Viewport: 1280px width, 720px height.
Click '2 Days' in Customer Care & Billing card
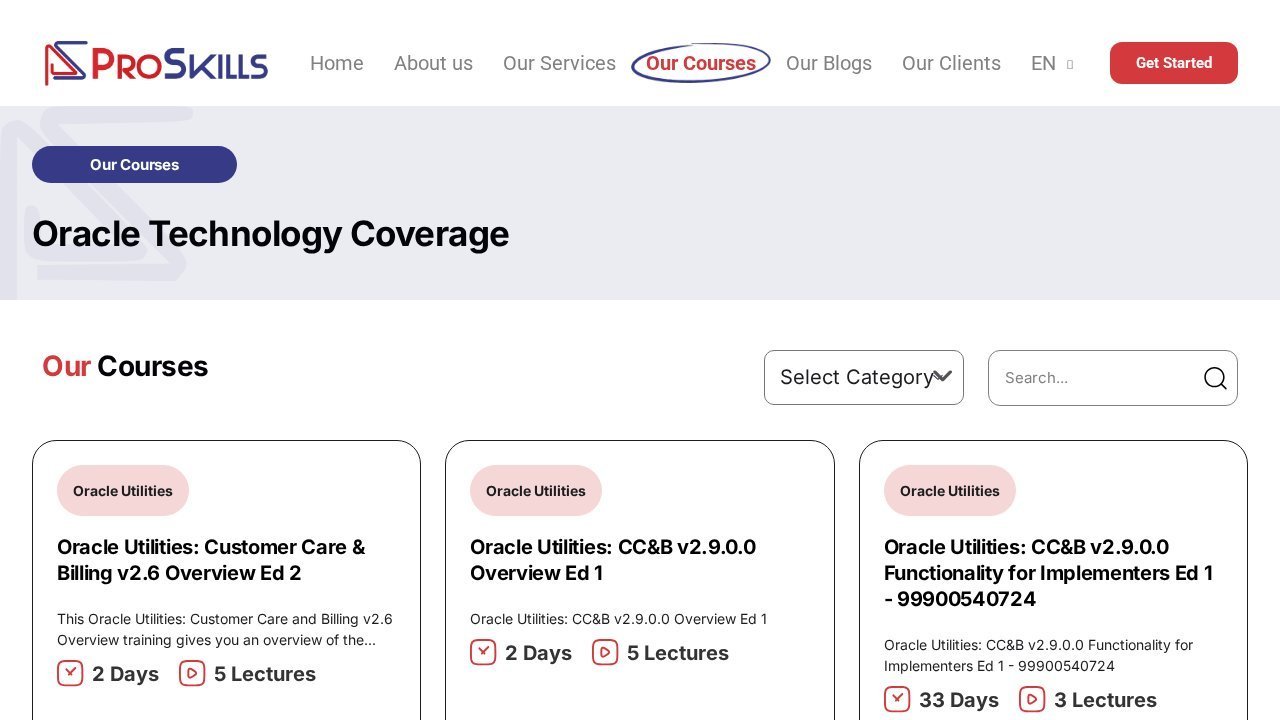coord(125,674)
